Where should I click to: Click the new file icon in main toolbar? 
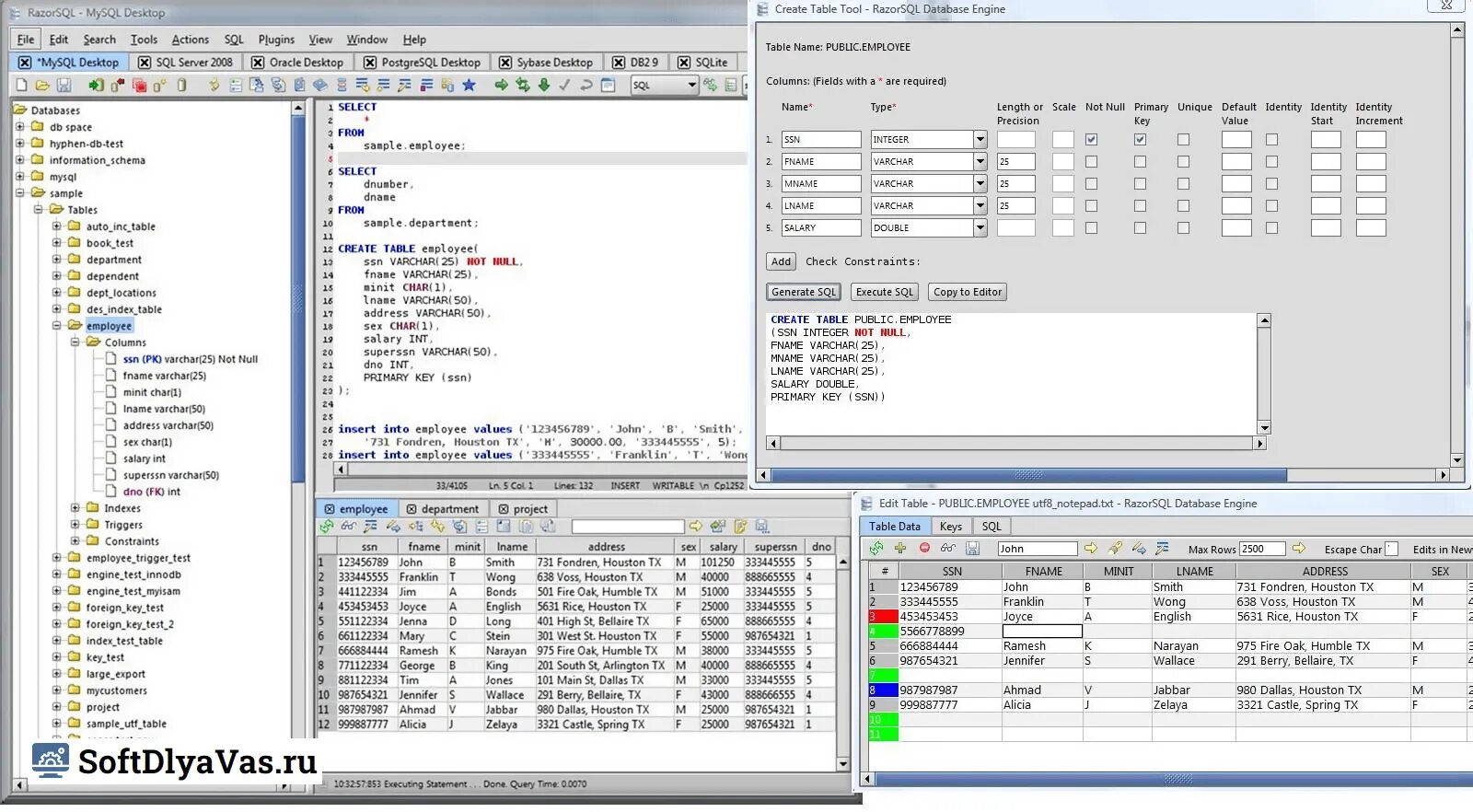[21, 86]
